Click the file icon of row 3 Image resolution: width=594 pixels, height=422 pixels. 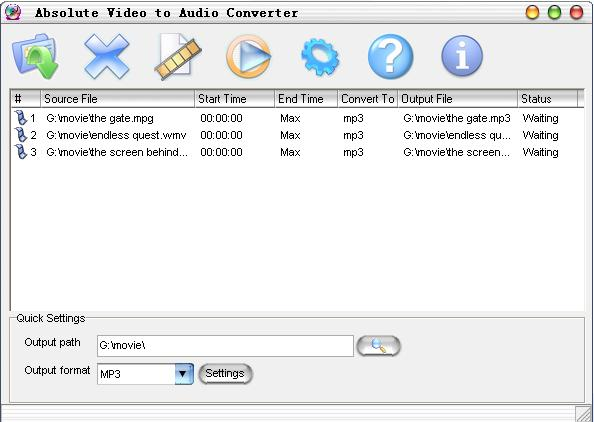tap(20, 152)
